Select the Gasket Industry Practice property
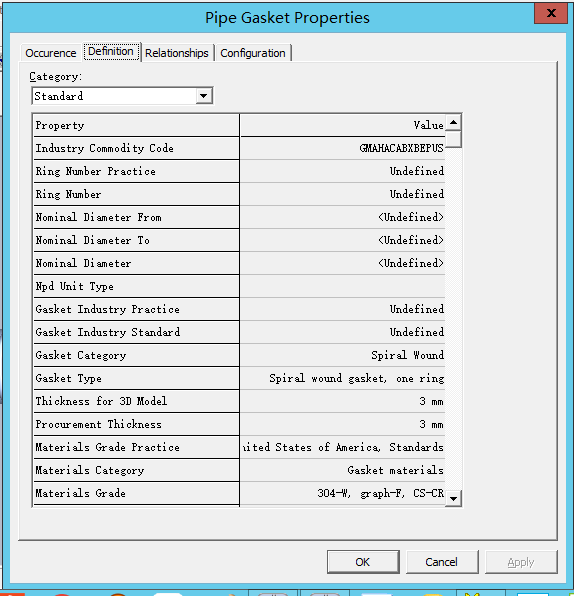The height and width of the screenshot is (596, 574). point(136,309)
